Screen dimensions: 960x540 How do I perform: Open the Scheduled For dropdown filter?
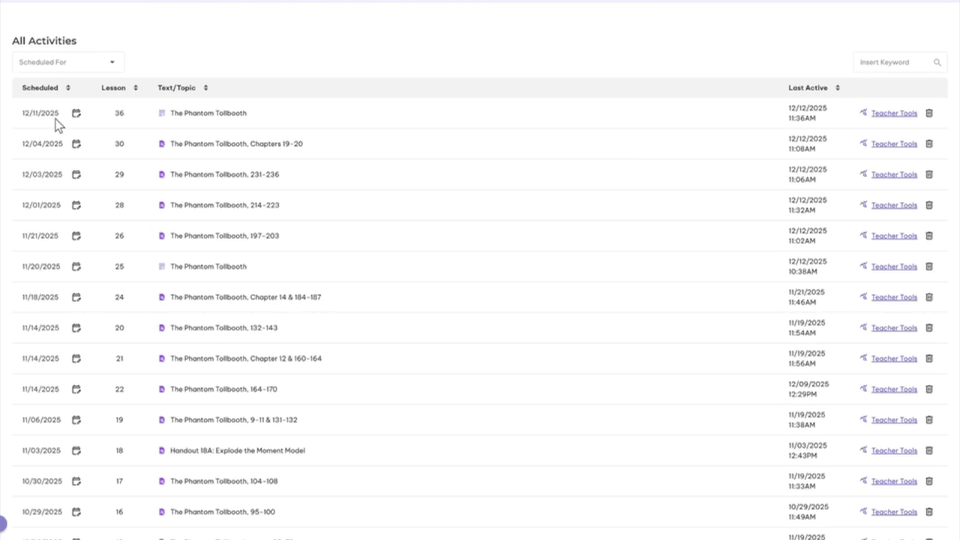click(x=68, y=62)
